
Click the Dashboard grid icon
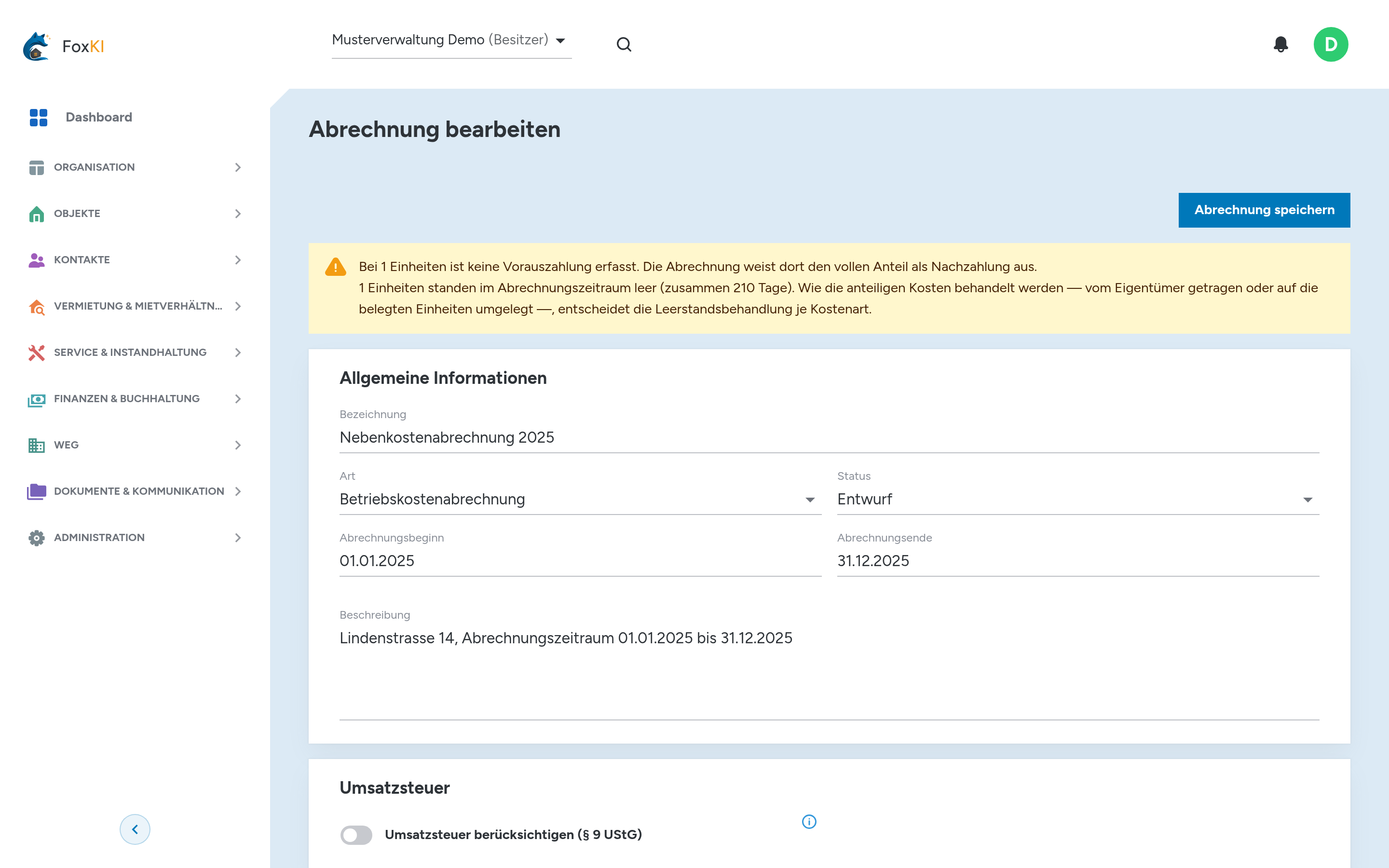(x=39, y=117)
